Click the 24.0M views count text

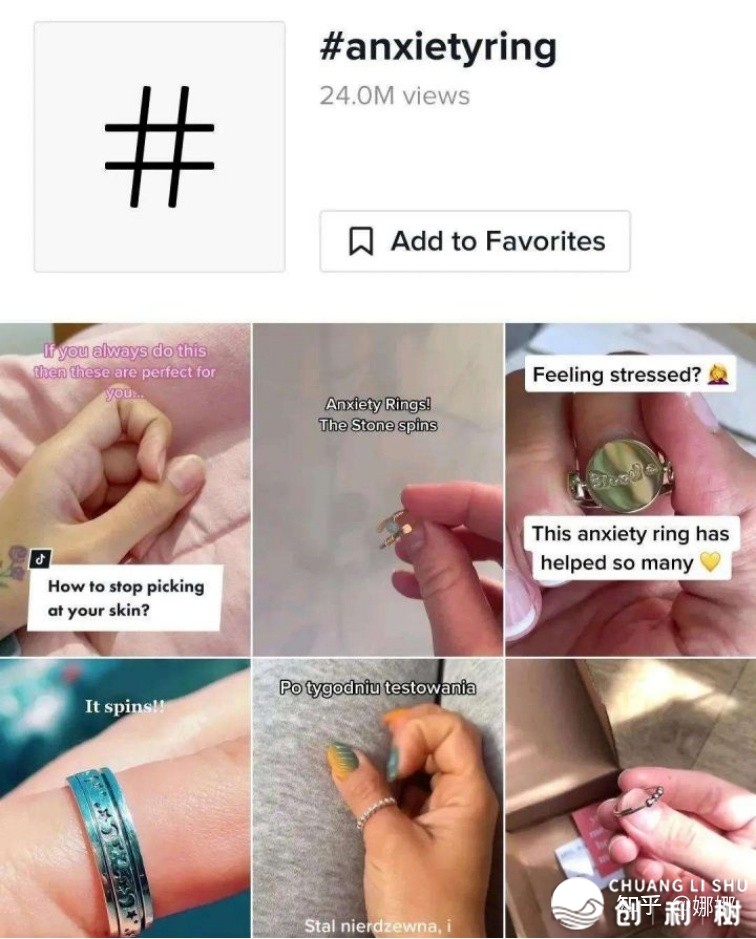[x=394, y=96]
